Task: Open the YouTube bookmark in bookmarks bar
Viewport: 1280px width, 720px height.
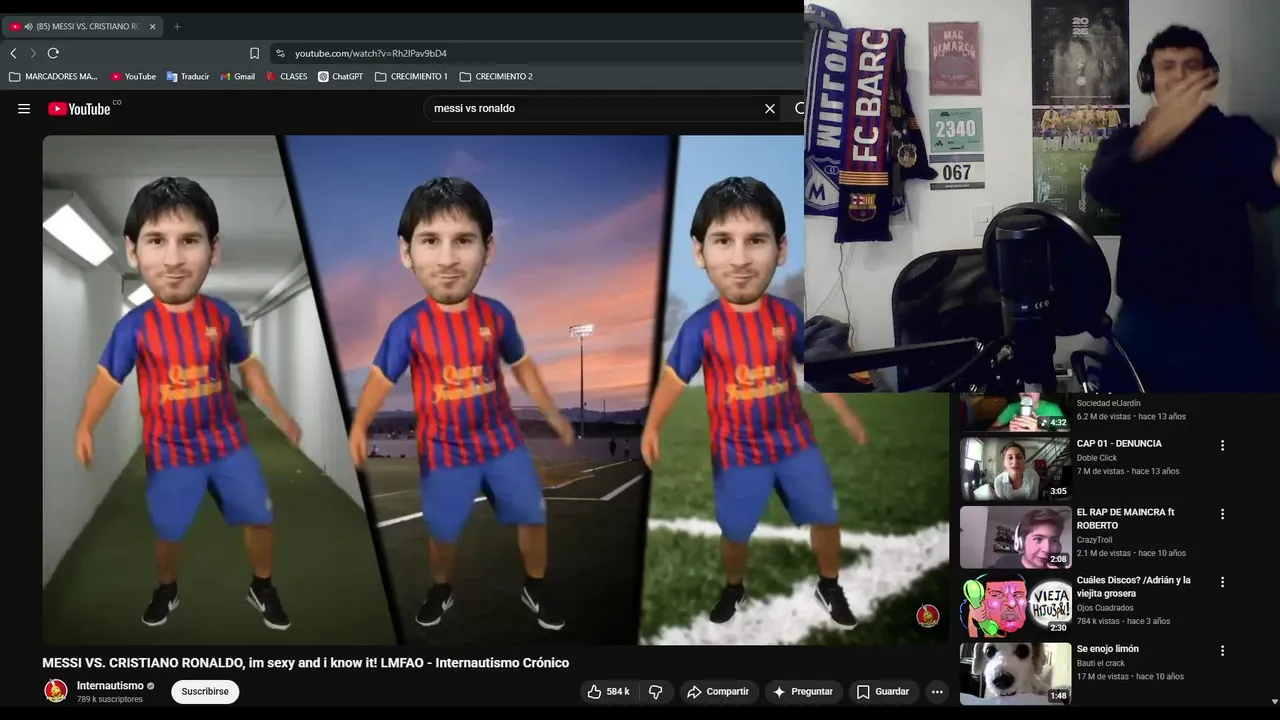Action: pyautogui.click(x=133, y=76)
